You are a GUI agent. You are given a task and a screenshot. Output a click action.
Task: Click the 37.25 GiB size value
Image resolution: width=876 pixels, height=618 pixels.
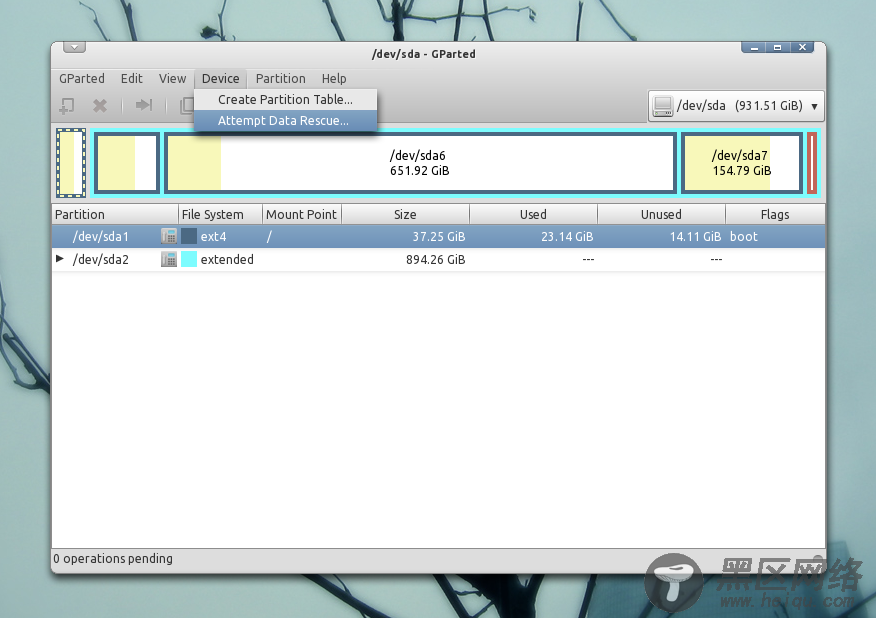439,236
